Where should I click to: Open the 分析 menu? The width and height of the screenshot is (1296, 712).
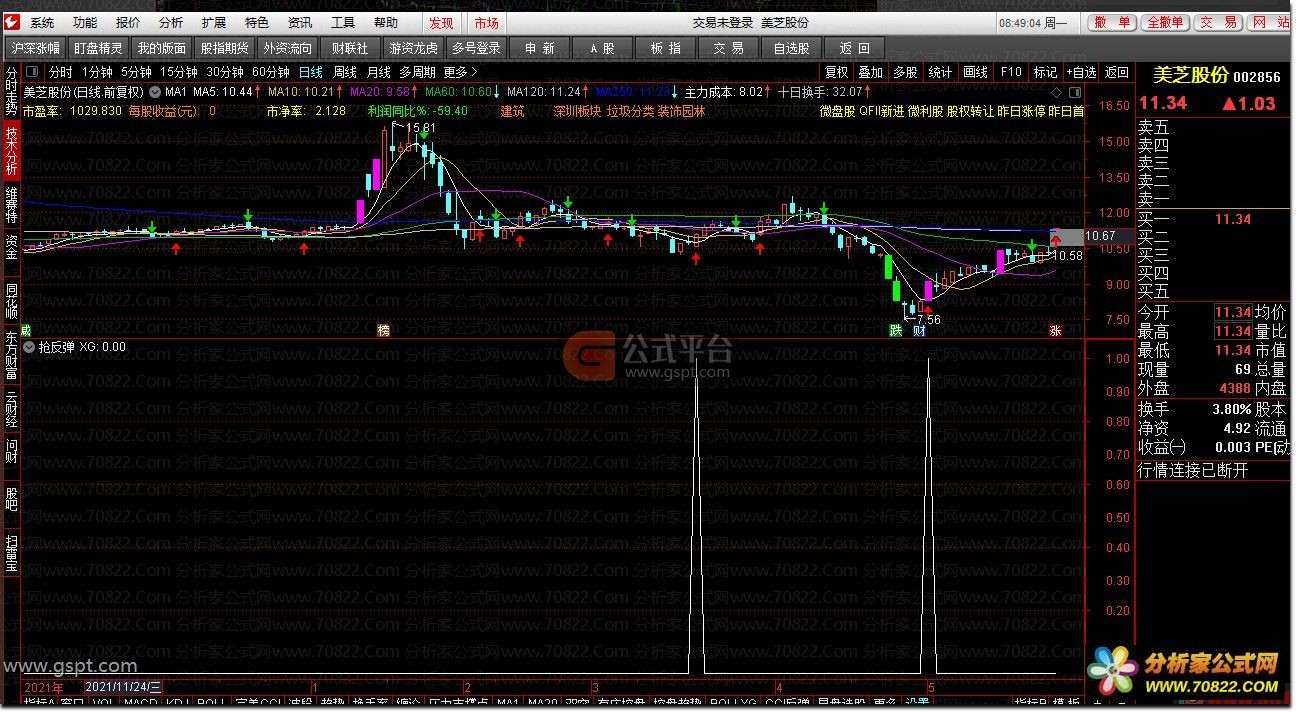pos(171,22)
